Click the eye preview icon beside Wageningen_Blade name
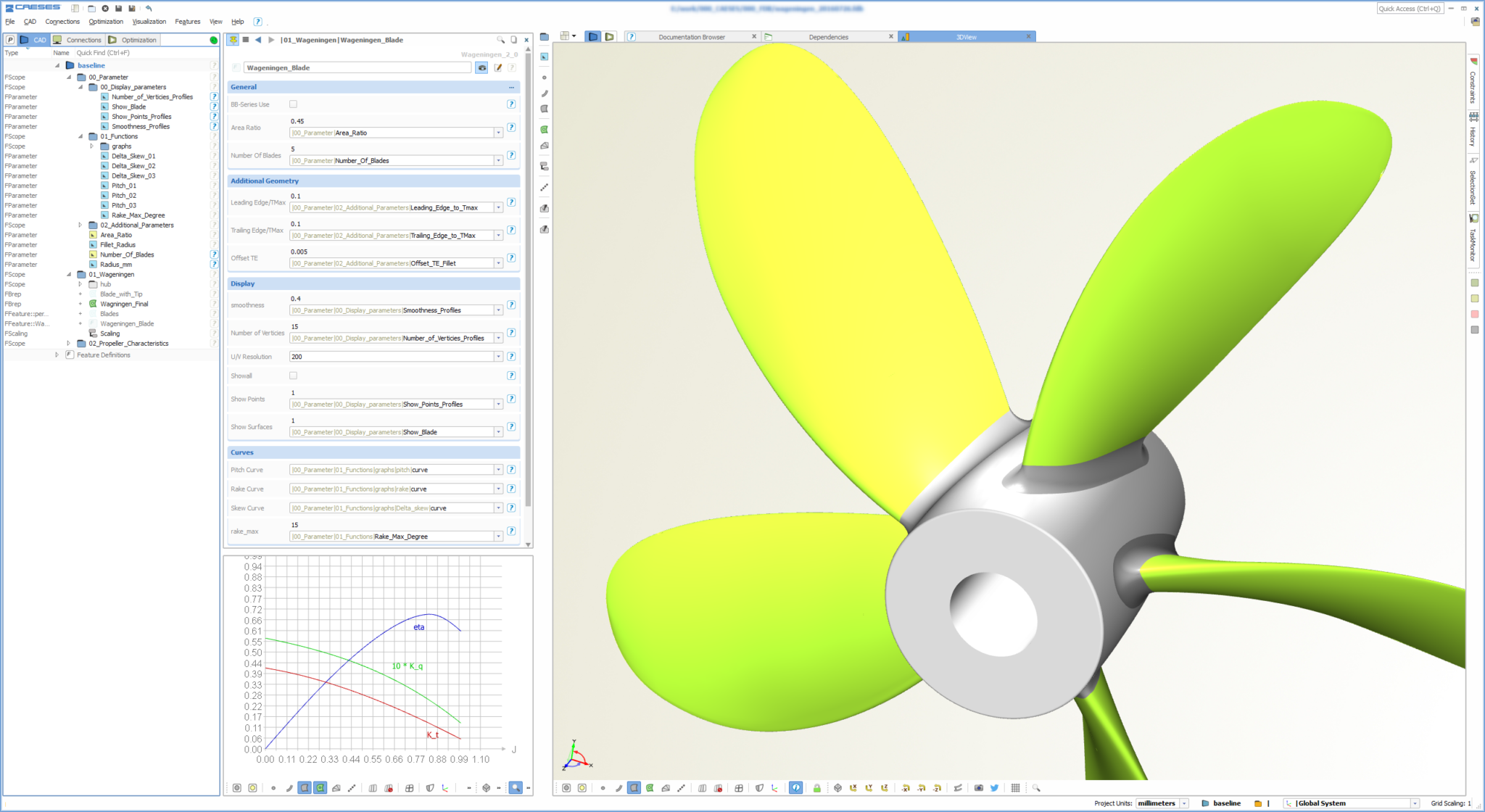The image size is (1485, 812). (x=481, y=67)
